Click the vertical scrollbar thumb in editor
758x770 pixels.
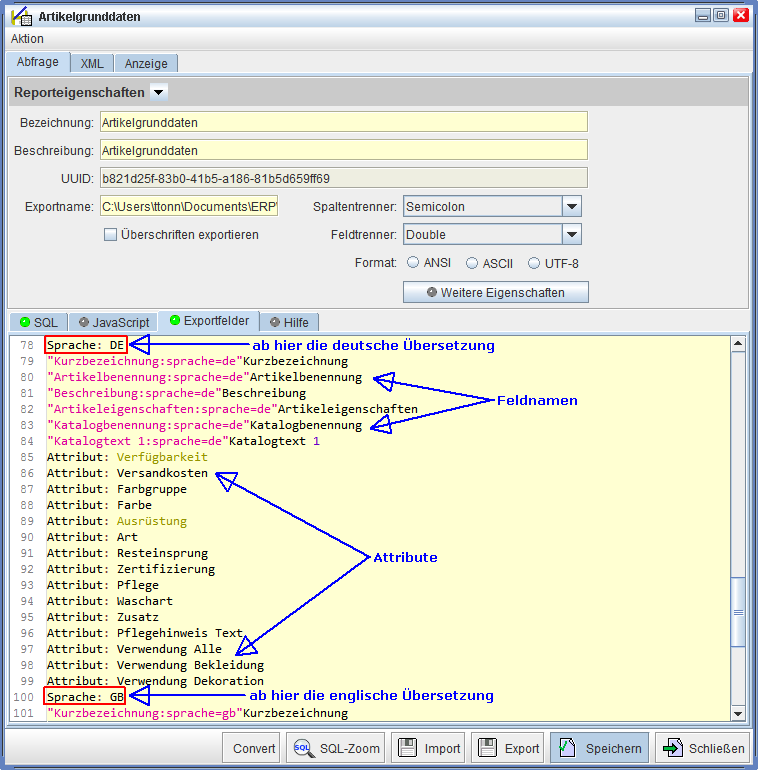coord(738,613)
